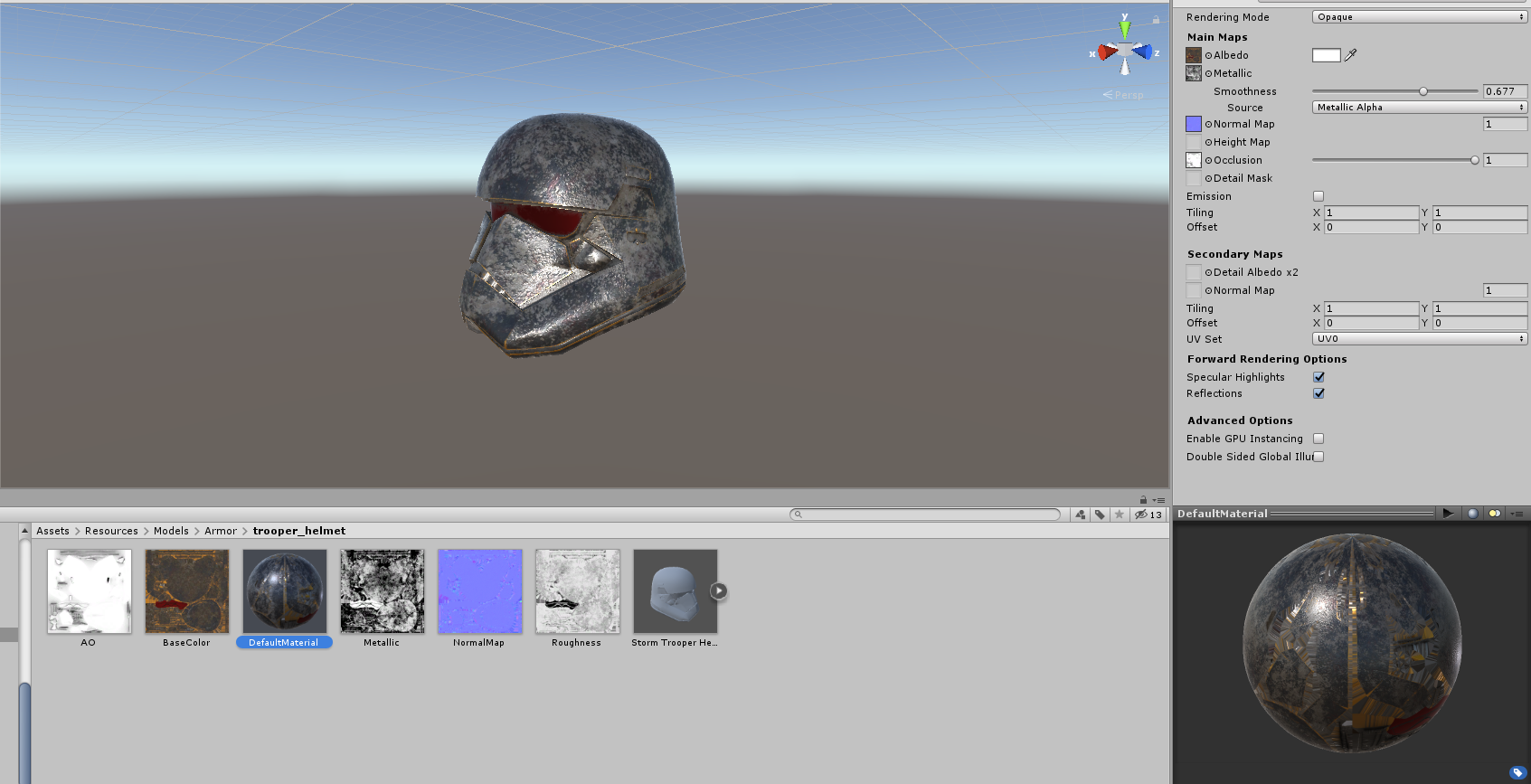Image resolution: width=1531 pixels, height=784 pixels.
Task: Open Search by Label filter in Project browser
Action: (1100, 515)
